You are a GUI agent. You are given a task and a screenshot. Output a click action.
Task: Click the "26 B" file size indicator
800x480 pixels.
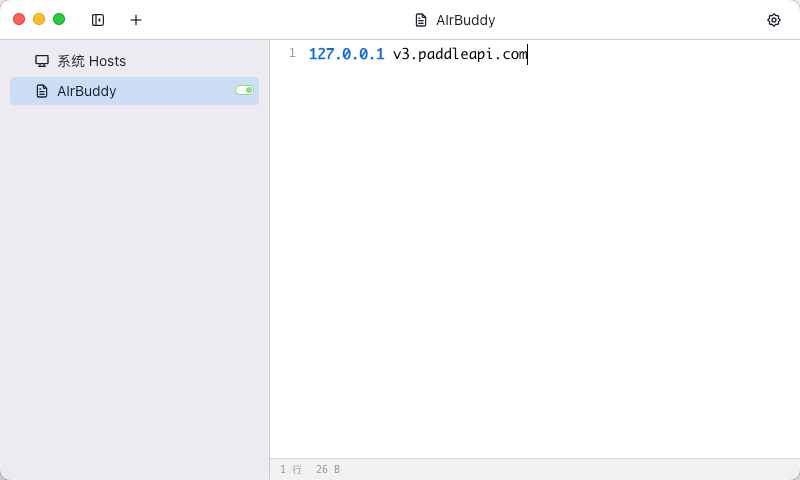point(327,469)
